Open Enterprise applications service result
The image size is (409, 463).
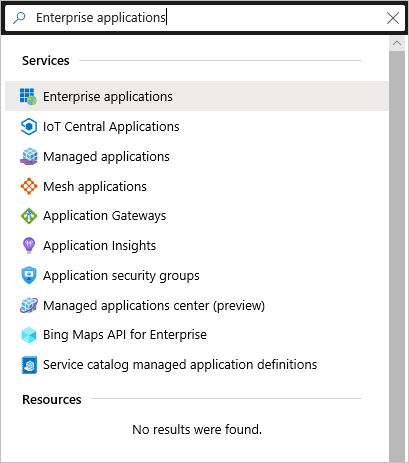[197, 97]
